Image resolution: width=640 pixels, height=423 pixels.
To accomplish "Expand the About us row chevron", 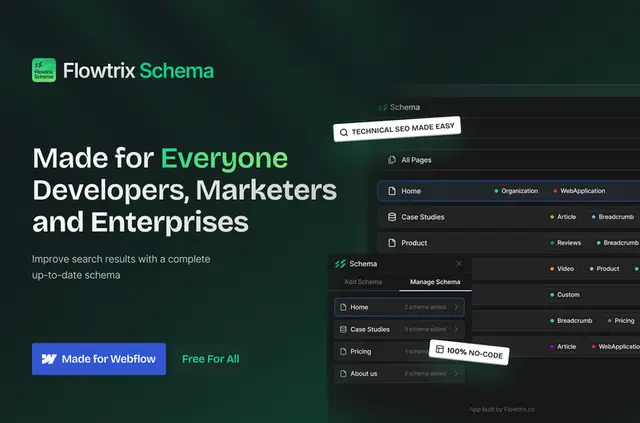I will click(x=456, y=374).
